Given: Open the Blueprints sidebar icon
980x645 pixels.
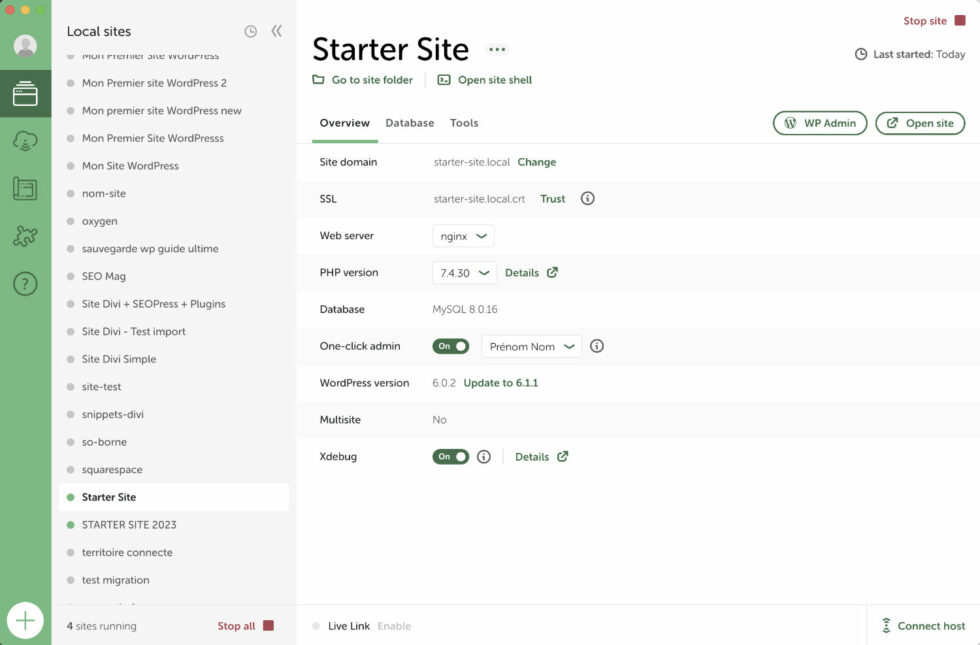Looking at the screenshot, I should [25, 188].
